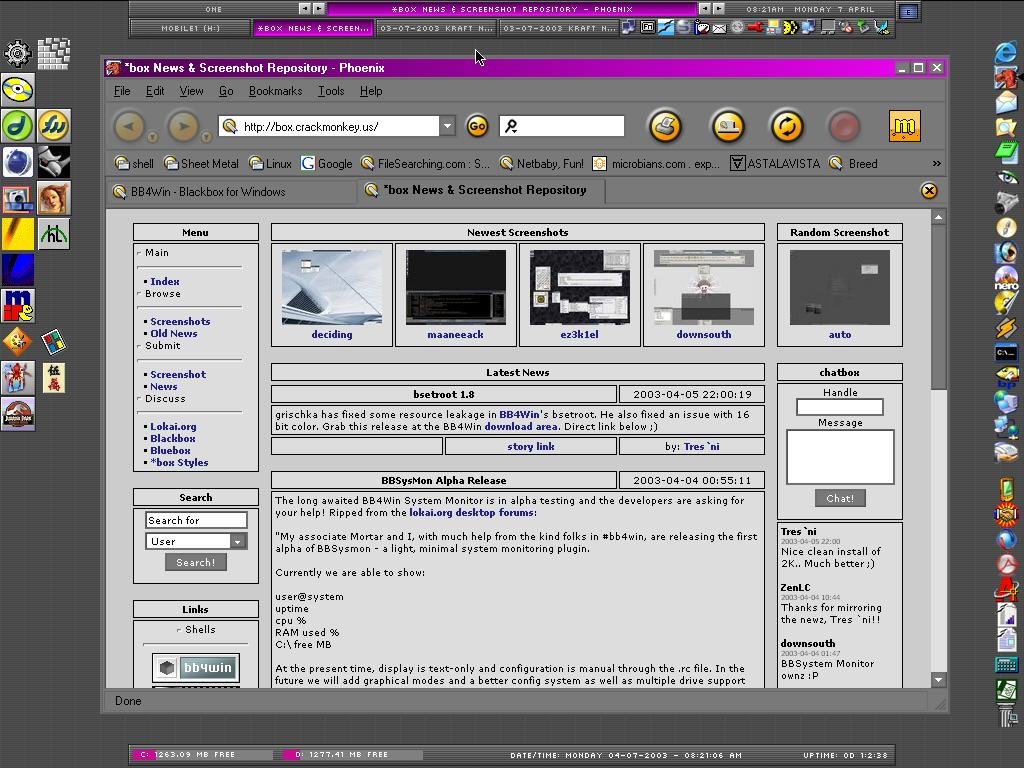Click the Old News menu link

174,333
